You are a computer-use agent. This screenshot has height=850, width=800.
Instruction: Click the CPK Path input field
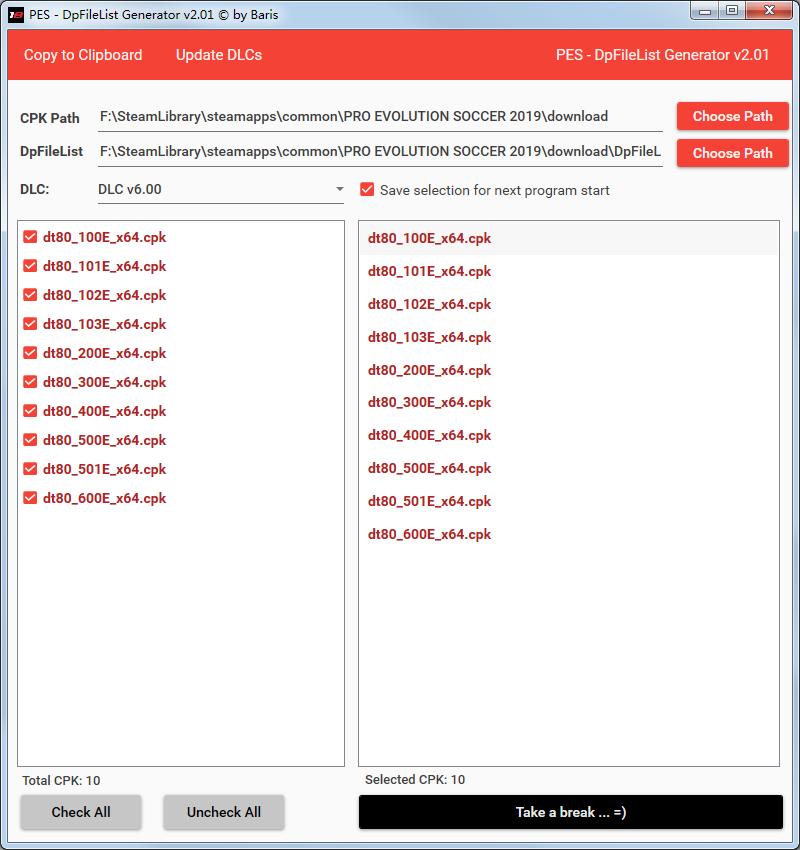(x=380, y=117)
